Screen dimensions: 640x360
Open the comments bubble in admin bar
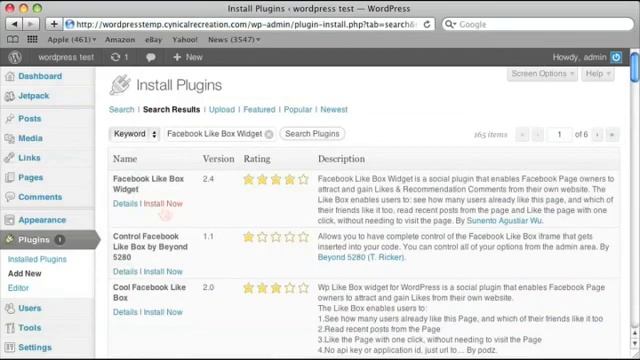click(151, 57)
